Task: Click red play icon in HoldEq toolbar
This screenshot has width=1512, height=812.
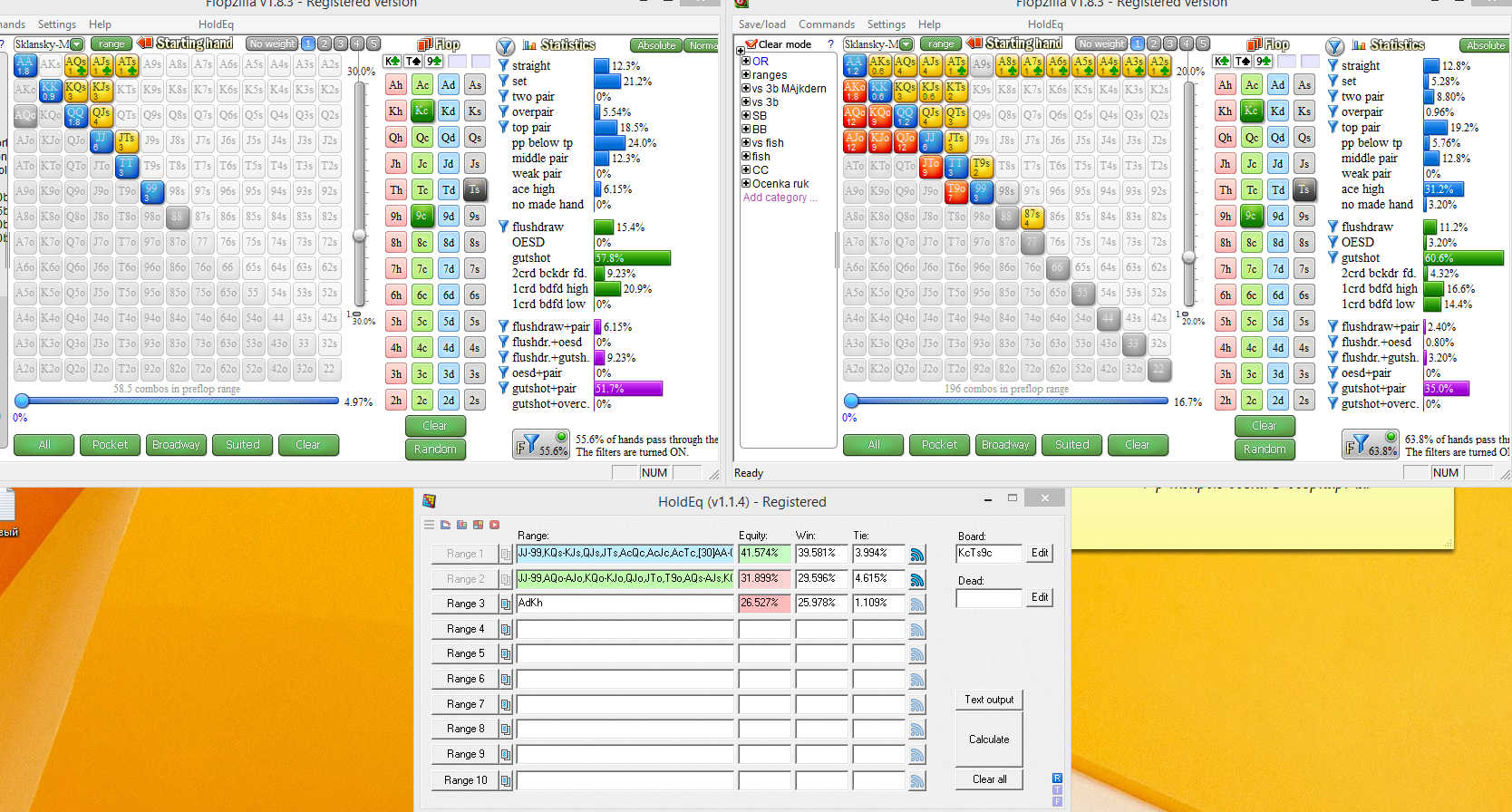Action: click(494, 525)
